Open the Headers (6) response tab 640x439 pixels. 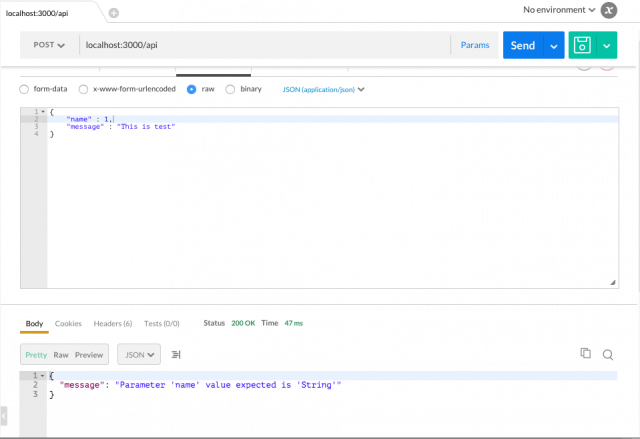point(113,324)
